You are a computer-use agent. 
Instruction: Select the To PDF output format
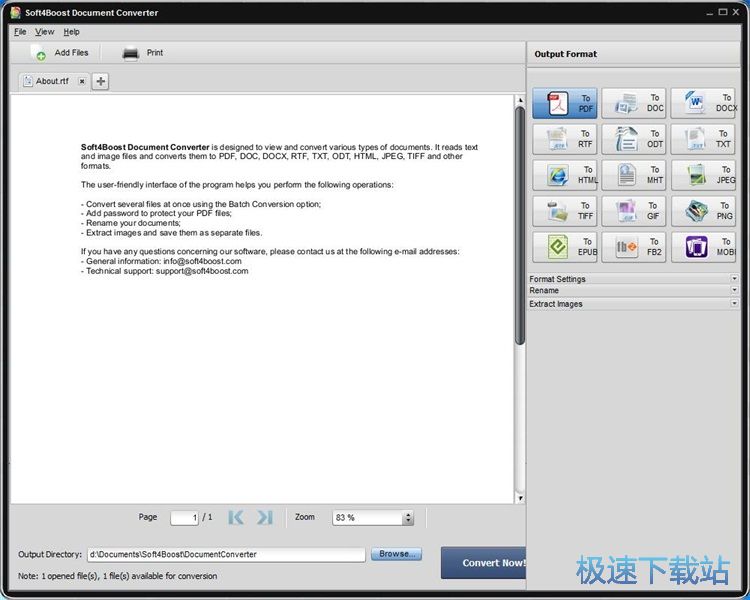coord(564,103)
